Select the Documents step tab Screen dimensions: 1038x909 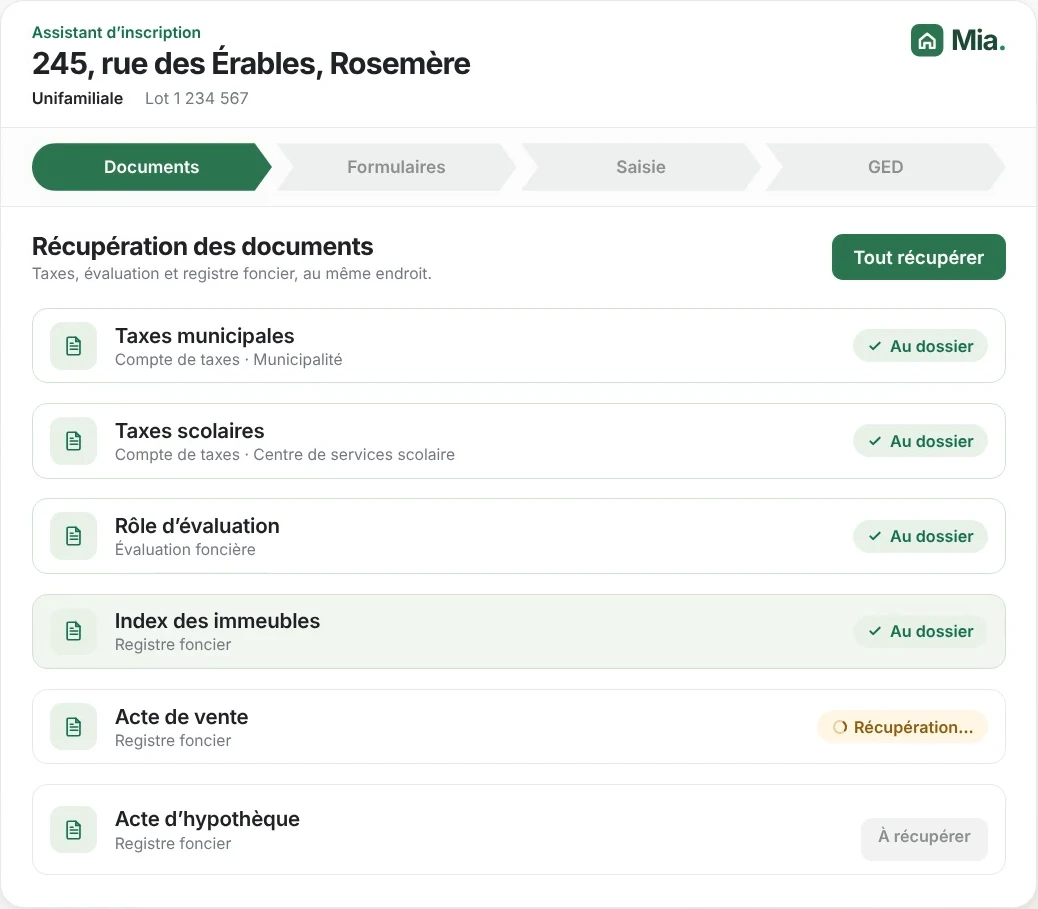point(152,167)
